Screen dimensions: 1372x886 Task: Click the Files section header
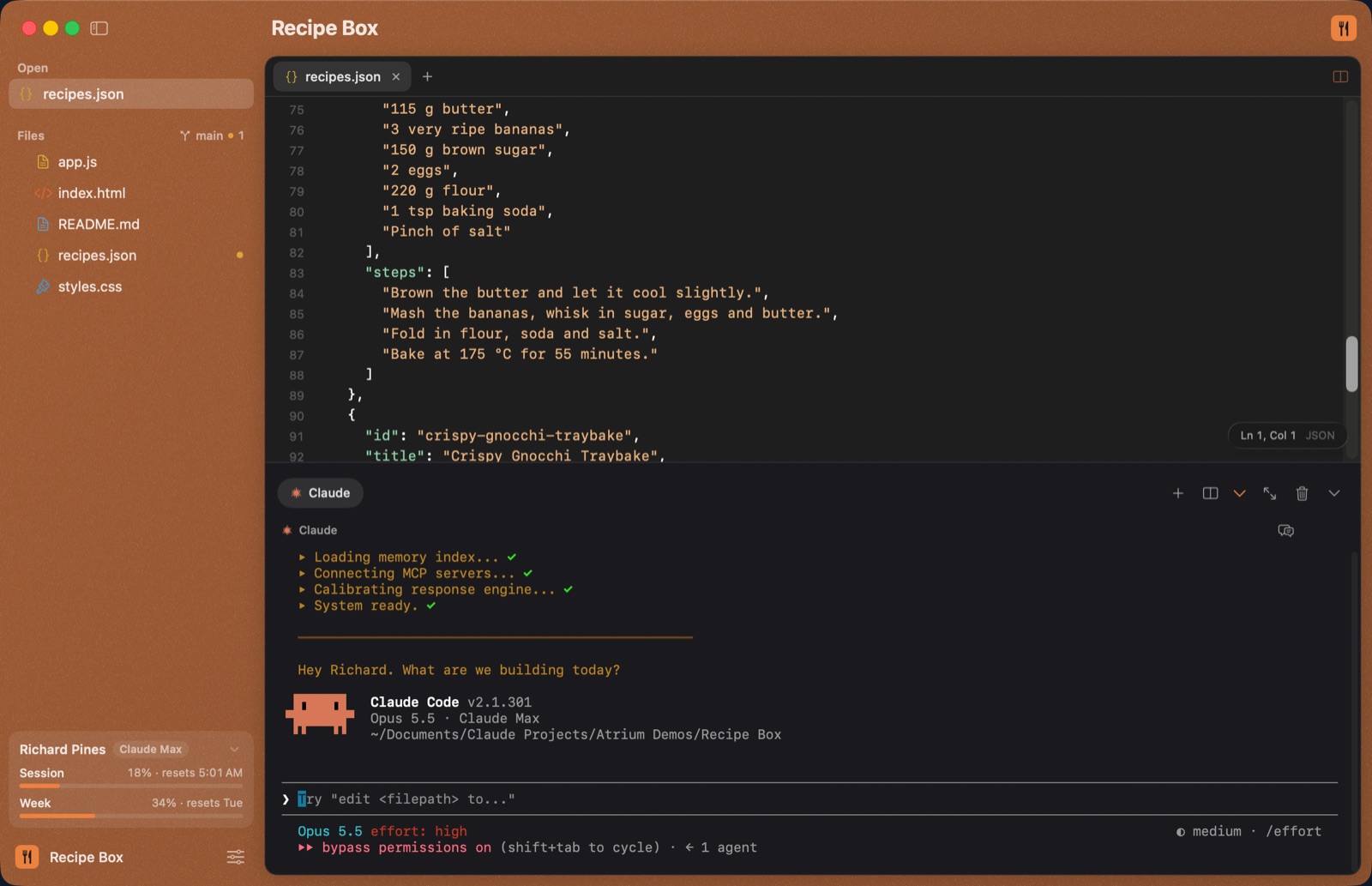(31, 136)
